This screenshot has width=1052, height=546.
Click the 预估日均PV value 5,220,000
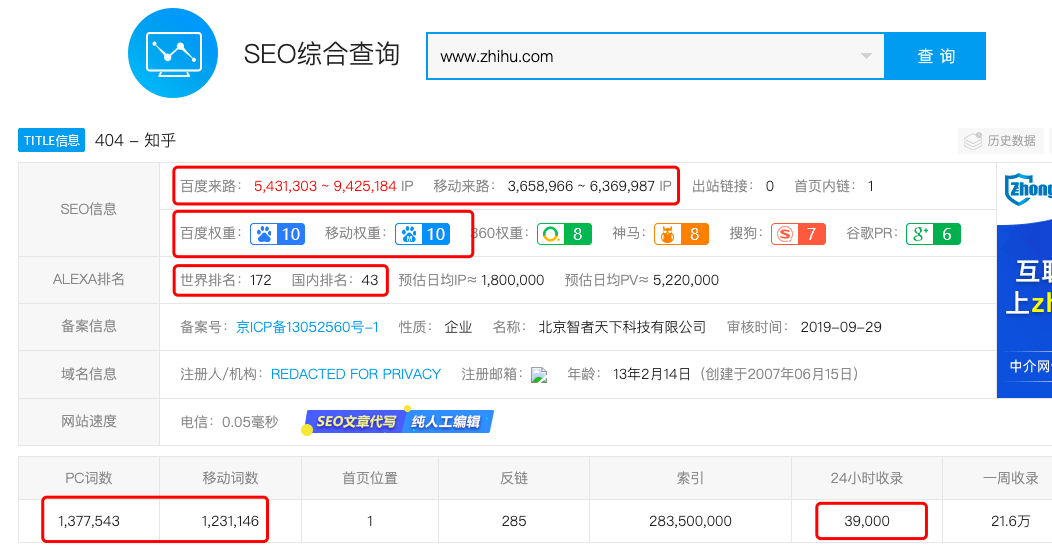click(686, 280)
